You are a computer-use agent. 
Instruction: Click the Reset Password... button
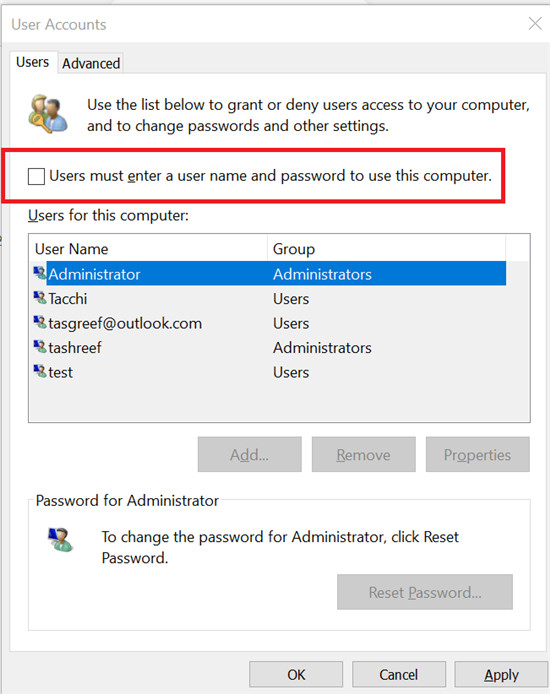tap(425, 592)
